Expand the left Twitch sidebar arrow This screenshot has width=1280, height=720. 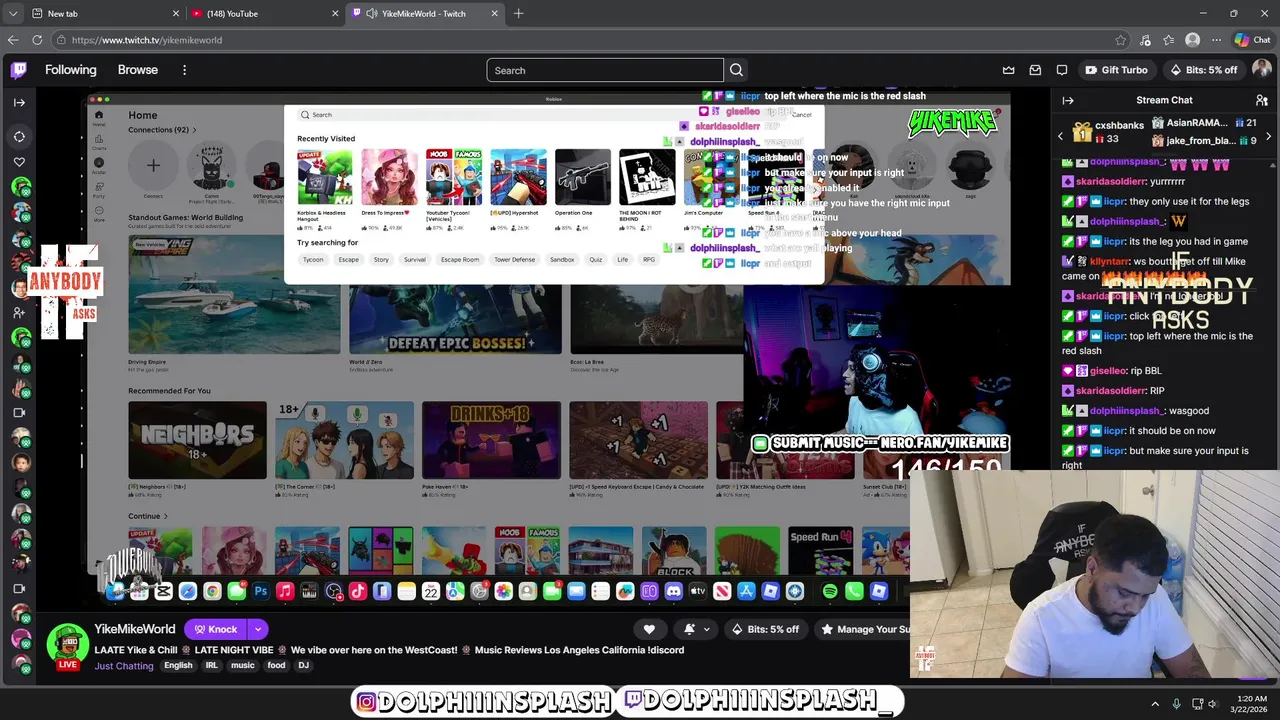pos(19,102)
